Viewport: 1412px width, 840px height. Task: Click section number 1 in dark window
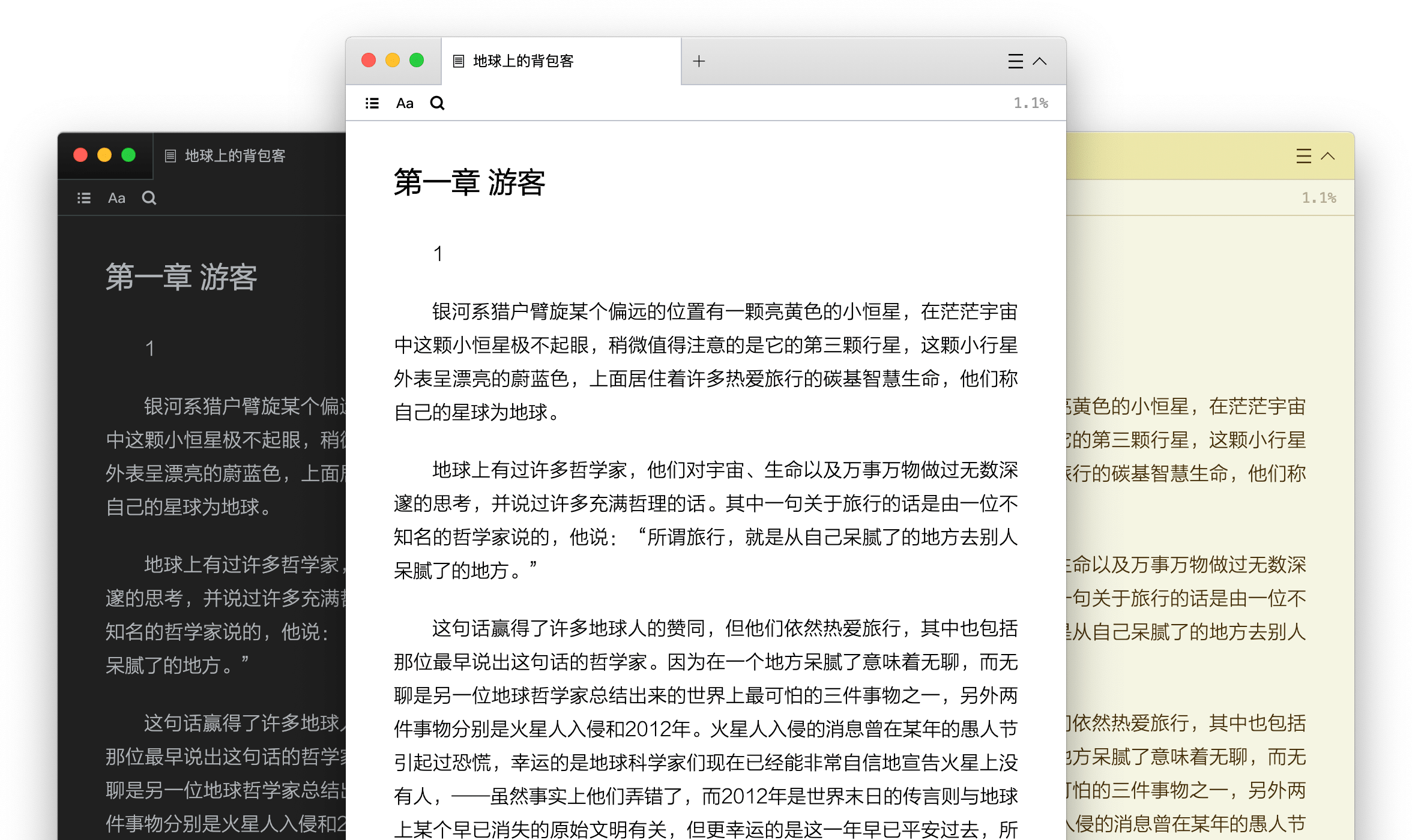tap(150, 349)
